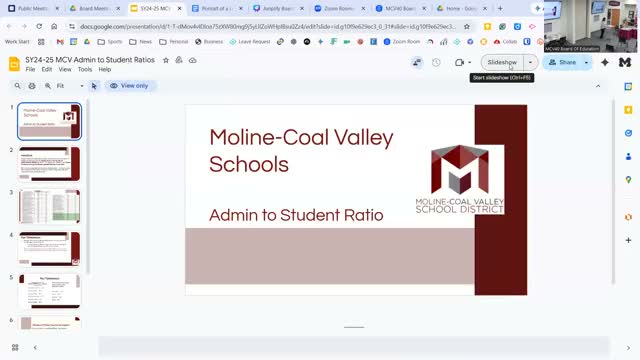
Task: Open Contacts in side panel
Action: point(628,156)
